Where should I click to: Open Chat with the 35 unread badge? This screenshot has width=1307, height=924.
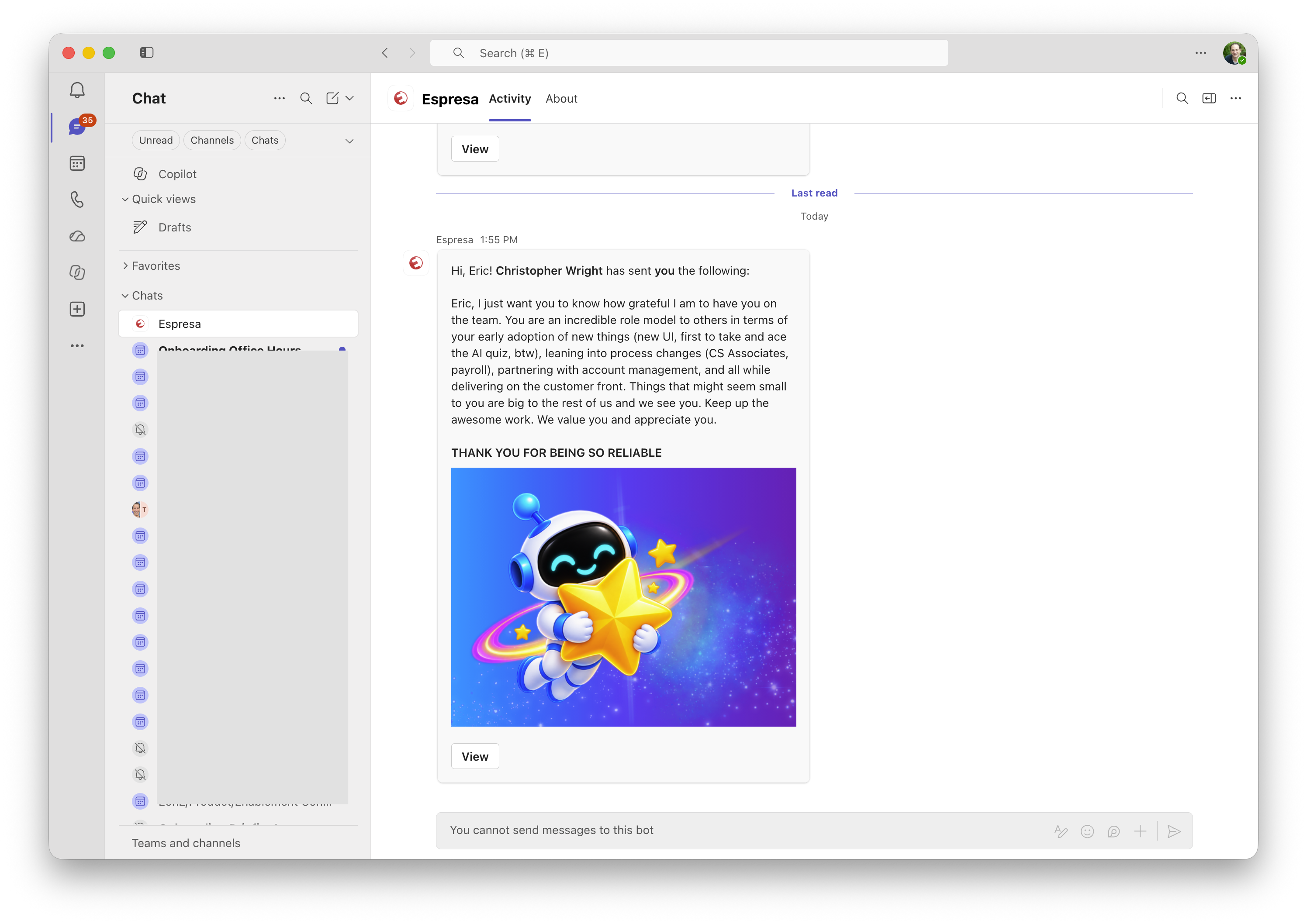click(77, 127)
